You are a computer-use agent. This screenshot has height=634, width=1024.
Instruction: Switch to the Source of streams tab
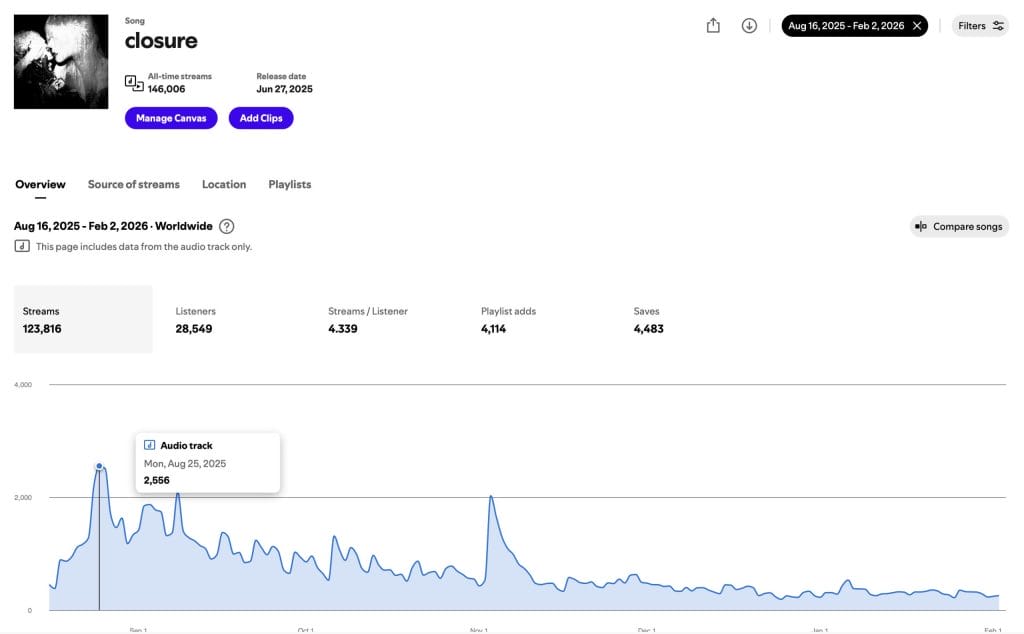(x=134, y=184)
